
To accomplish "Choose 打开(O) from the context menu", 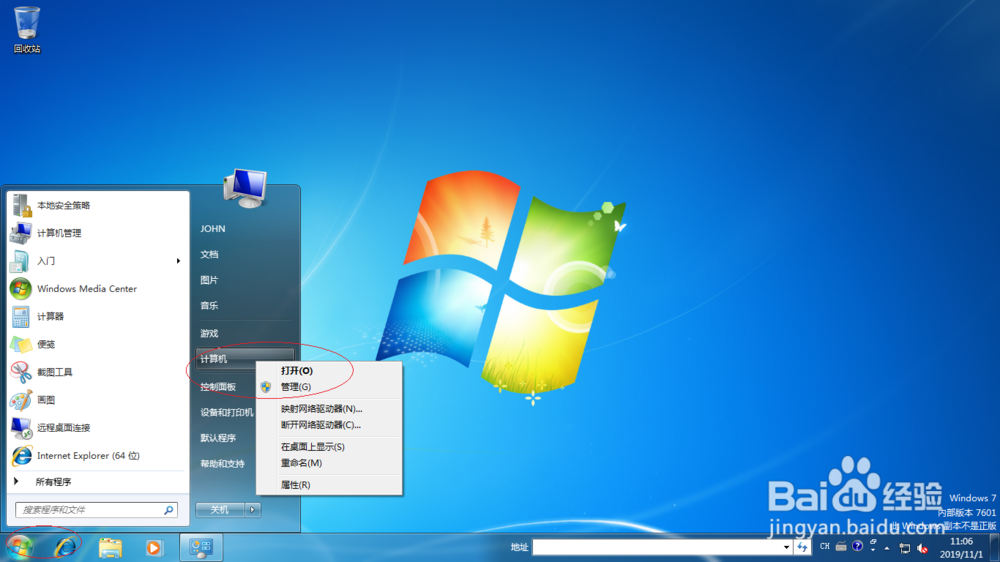I will (x=329, y=371).
